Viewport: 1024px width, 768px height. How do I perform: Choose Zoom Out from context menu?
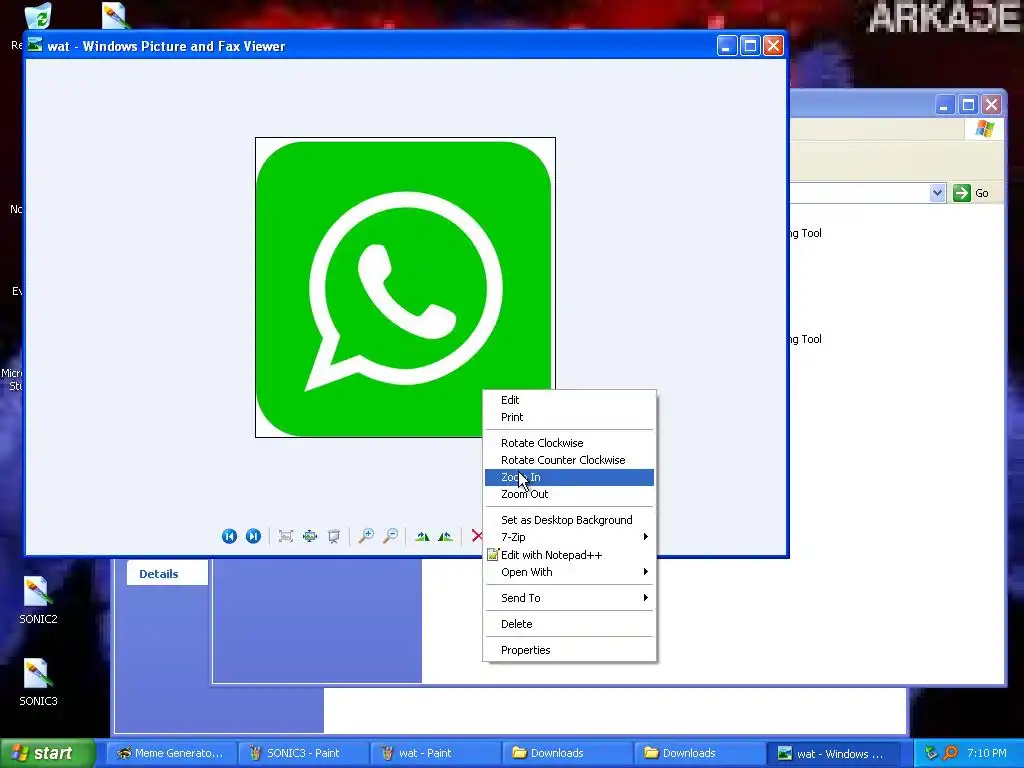(569, 494)
